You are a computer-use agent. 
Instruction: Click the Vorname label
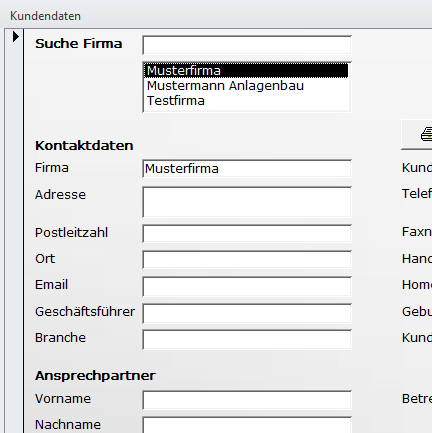pos(63,399)
